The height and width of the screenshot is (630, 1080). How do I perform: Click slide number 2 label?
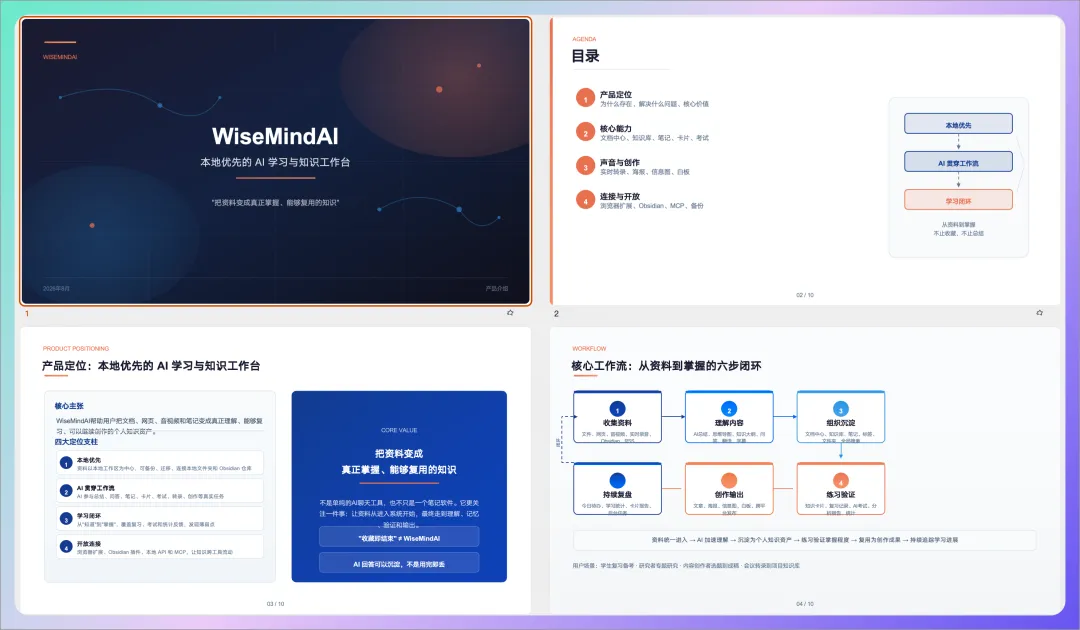click(557, 313)
